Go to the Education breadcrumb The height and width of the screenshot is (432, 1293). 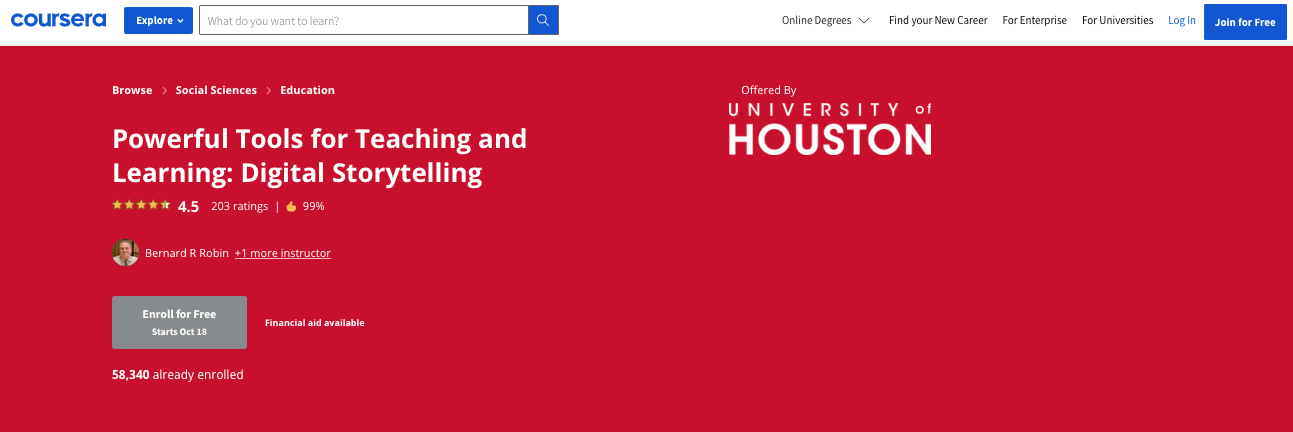[x=307, y=90]
